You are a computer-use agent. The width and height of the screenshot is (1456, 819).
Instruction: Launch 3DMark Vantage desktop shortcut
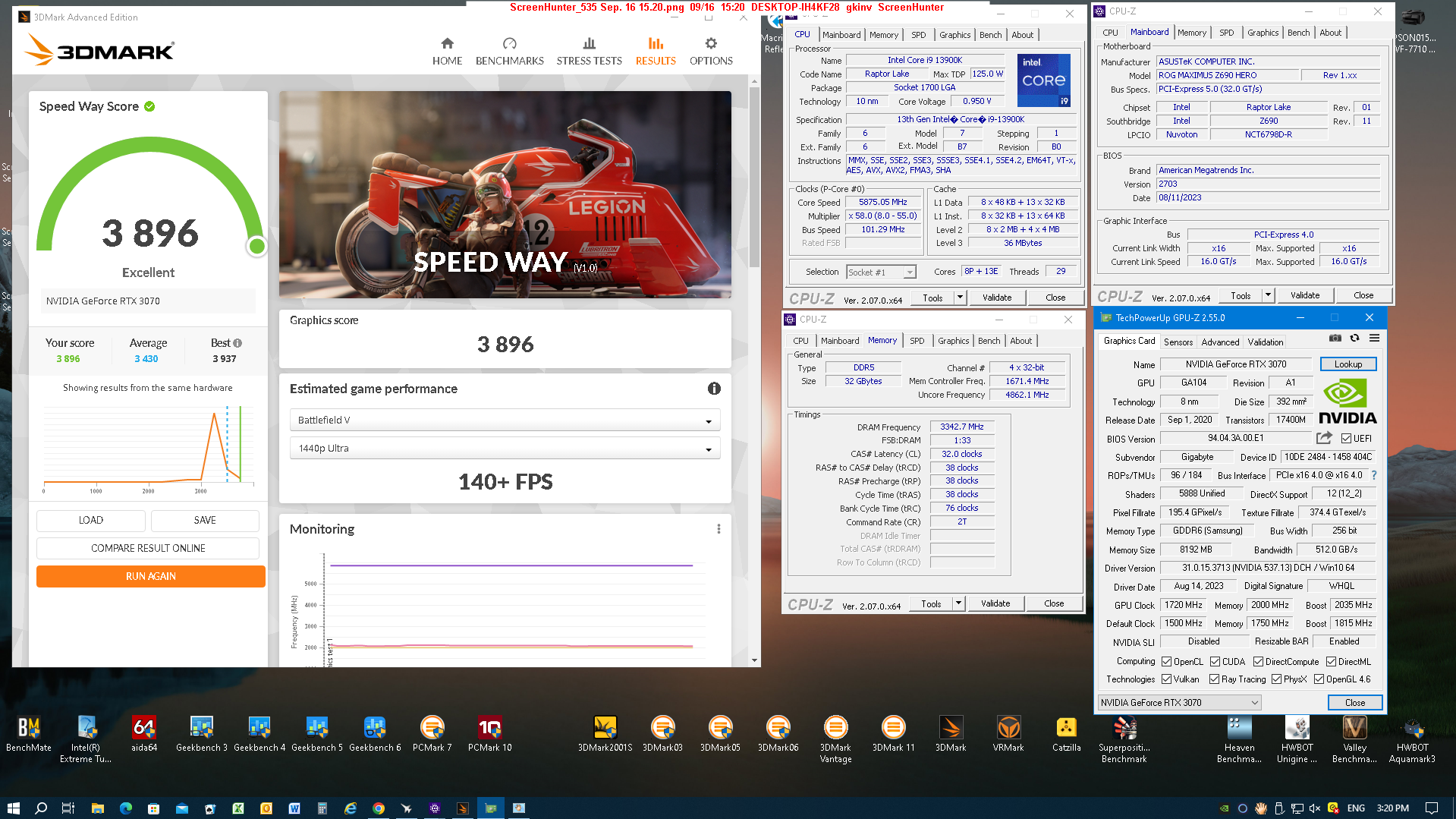point(835,739)
